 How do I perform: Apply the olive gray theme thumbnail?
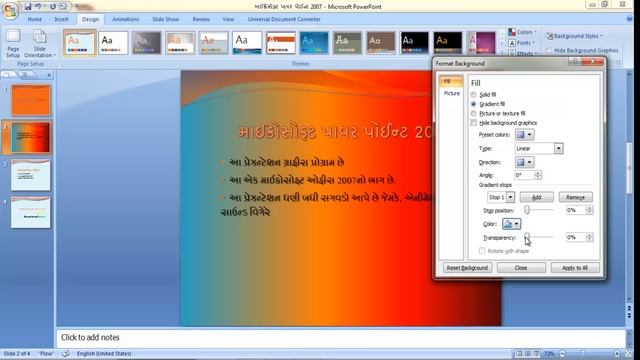coord(347,43)
